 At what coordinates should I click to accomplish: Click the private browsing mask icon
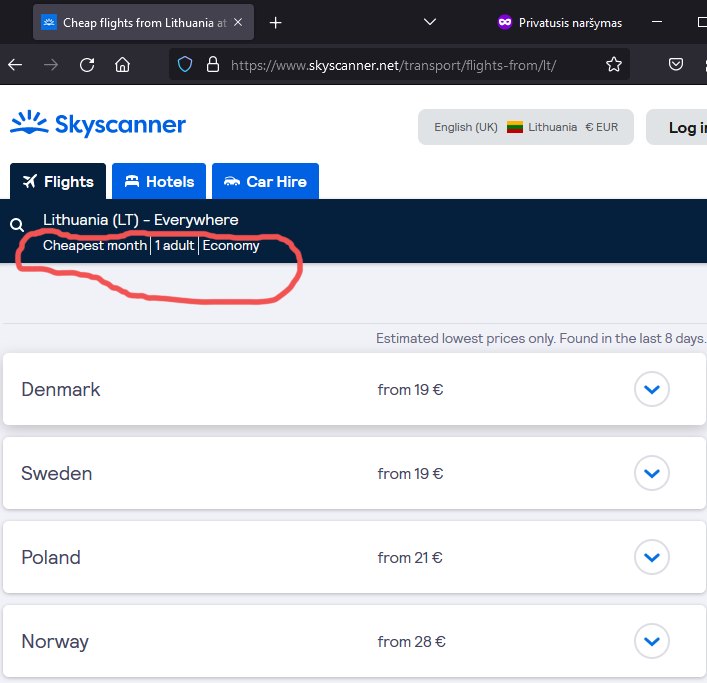(505, 22)
